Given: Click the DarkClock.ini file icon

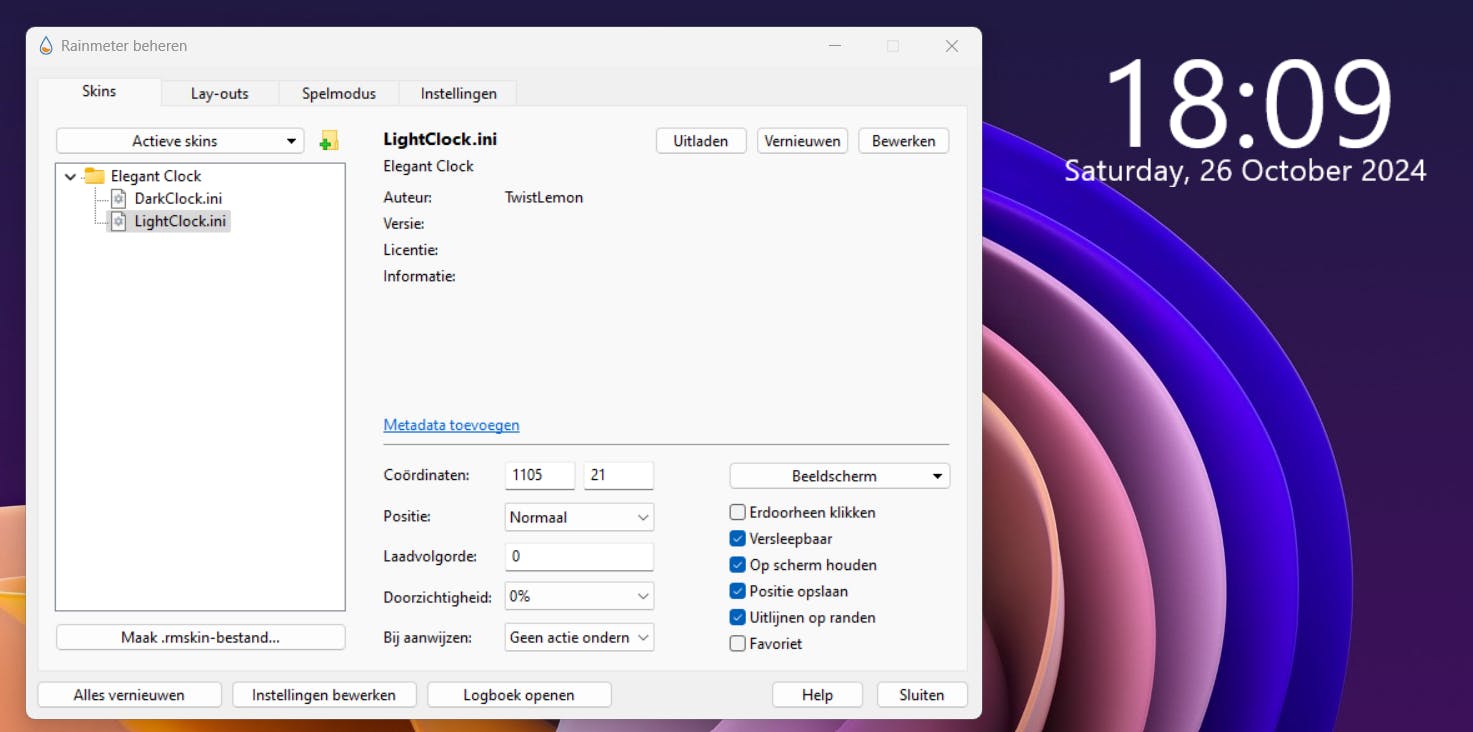Looking at the screenshot, I should [x=118, y=198].
